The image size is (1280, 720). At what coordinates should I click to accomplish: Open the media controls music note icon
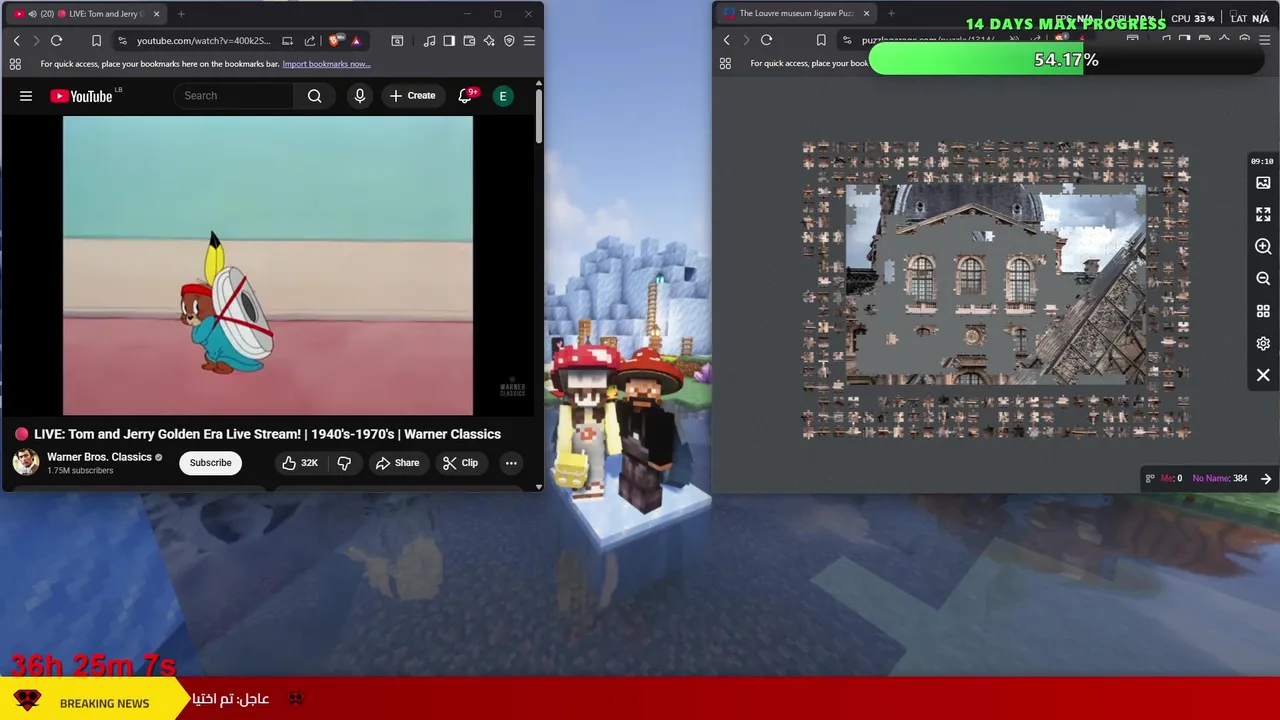pos(429,41)
